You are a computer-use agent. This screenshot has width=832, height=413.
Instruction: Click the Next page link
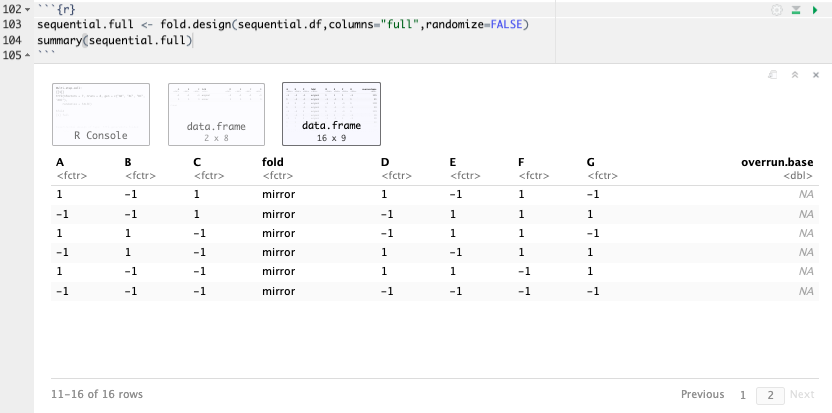click(802, 395)
